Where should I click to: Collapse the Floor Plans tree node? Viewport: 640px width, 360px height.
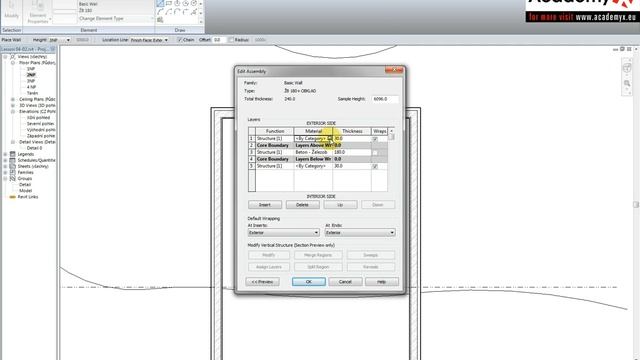point(13,63)
